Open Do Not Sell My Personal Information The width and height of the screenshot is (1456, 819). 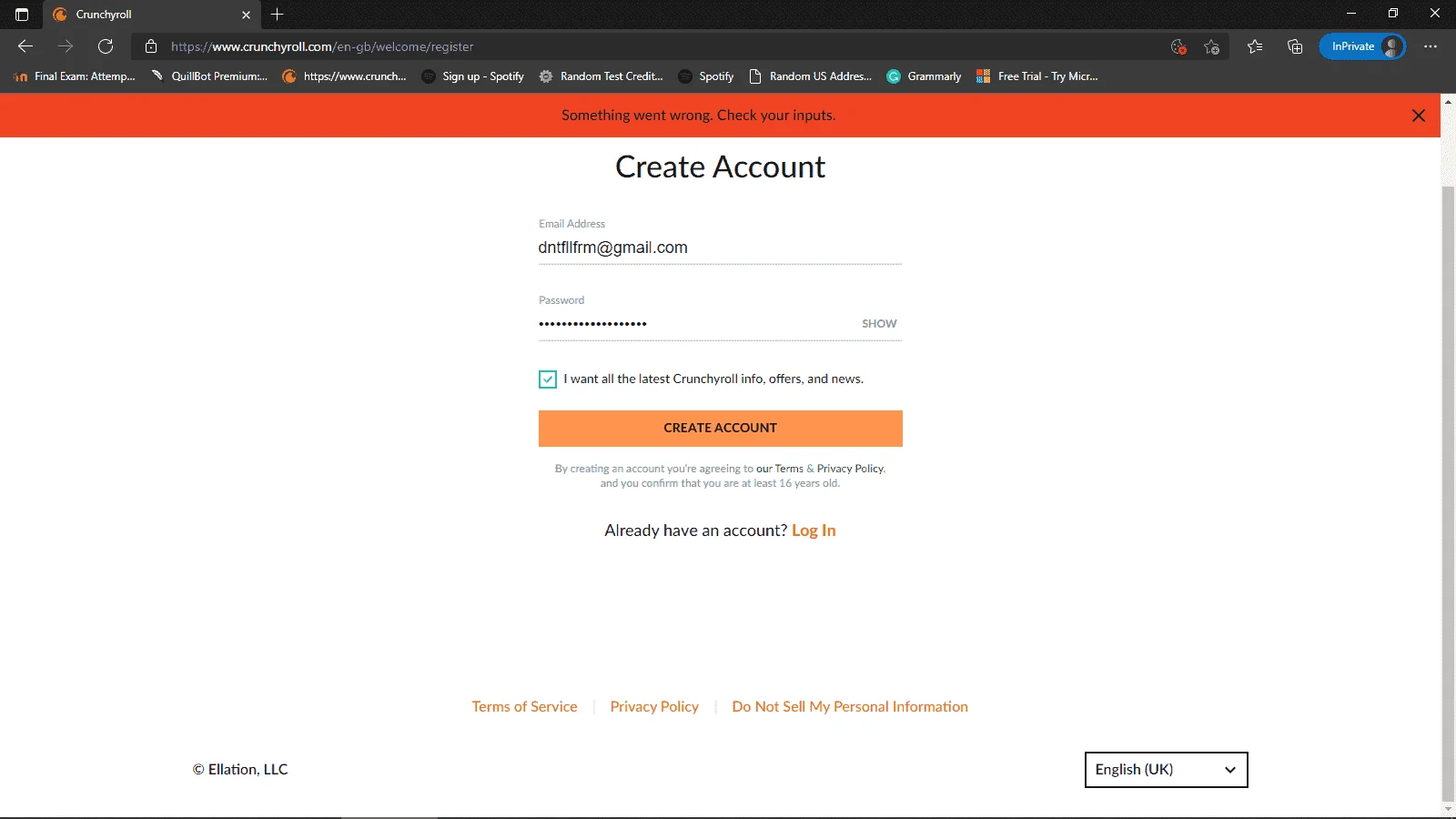850,707
